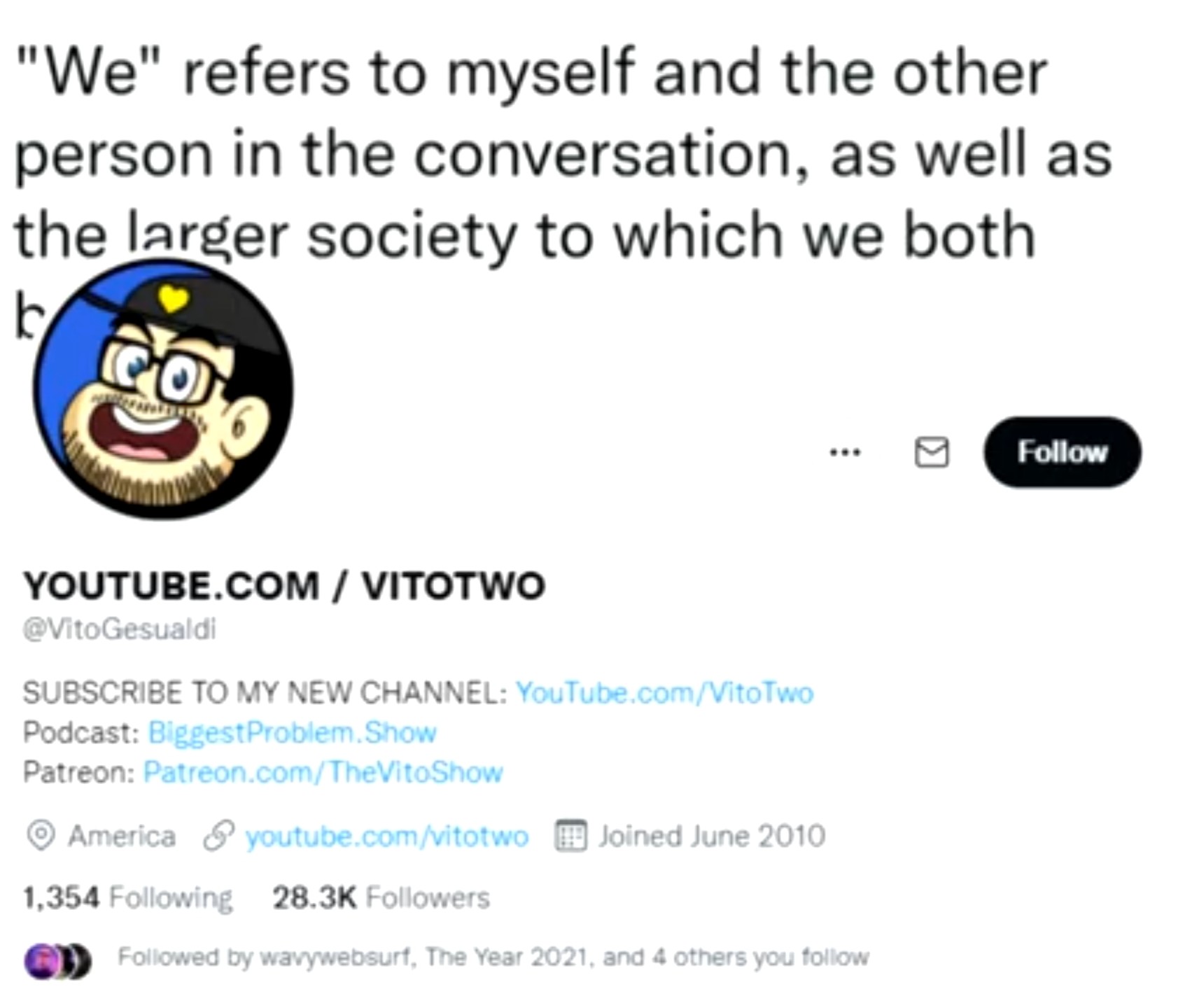The height and width of the screenshot is (1008, 1178).
Task: Click the calendar icon beside Joined date
Action: coord(570,836)
